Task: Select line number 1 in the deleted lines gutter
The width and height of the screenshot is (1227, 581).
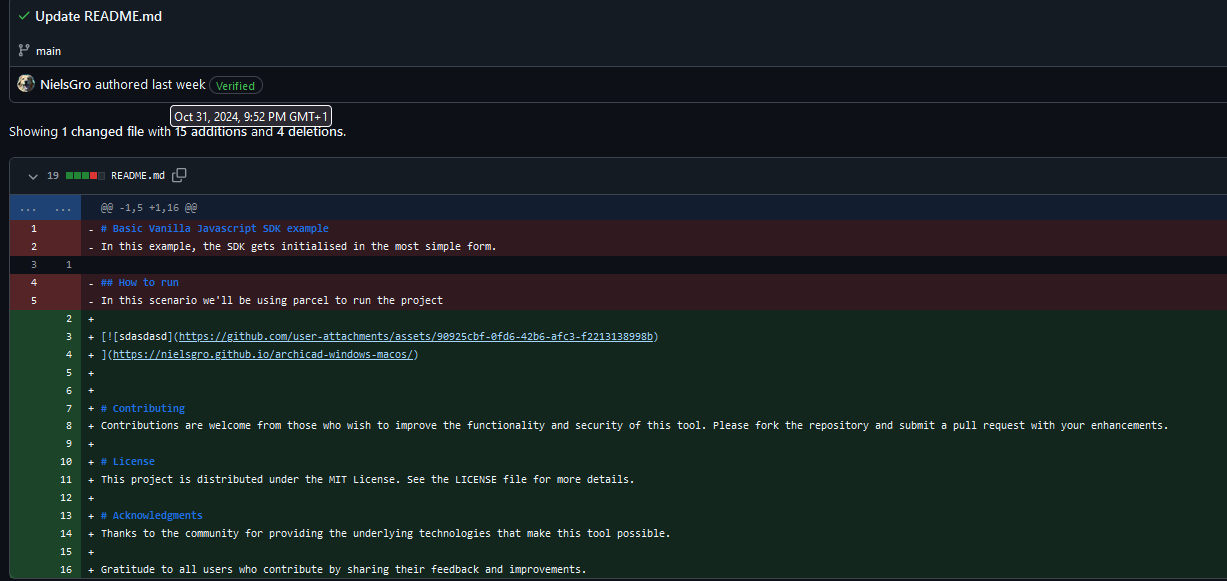Action: tap(33, 228)
